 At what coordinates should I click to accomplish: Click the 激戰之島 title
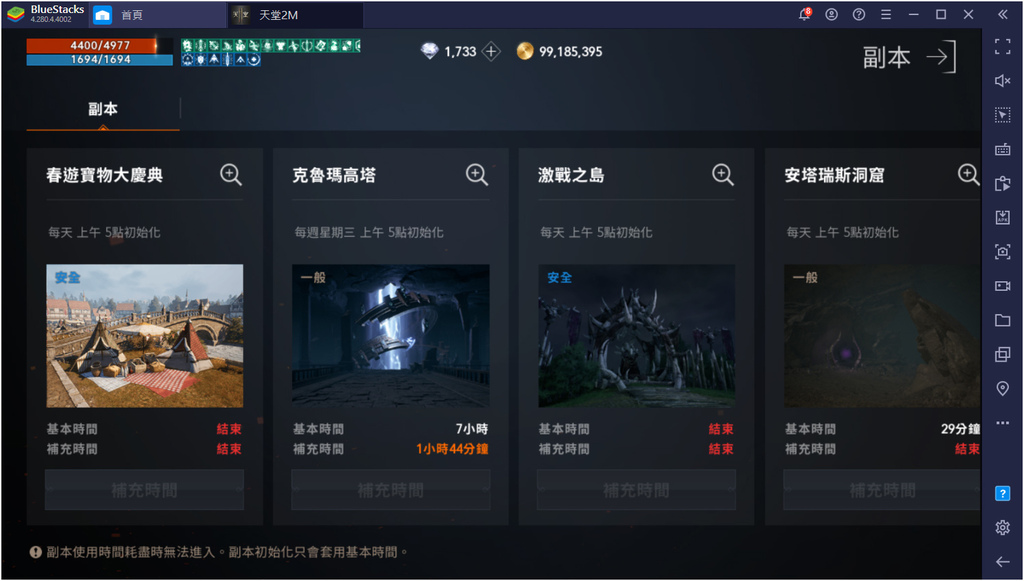(x=571, y=175)
